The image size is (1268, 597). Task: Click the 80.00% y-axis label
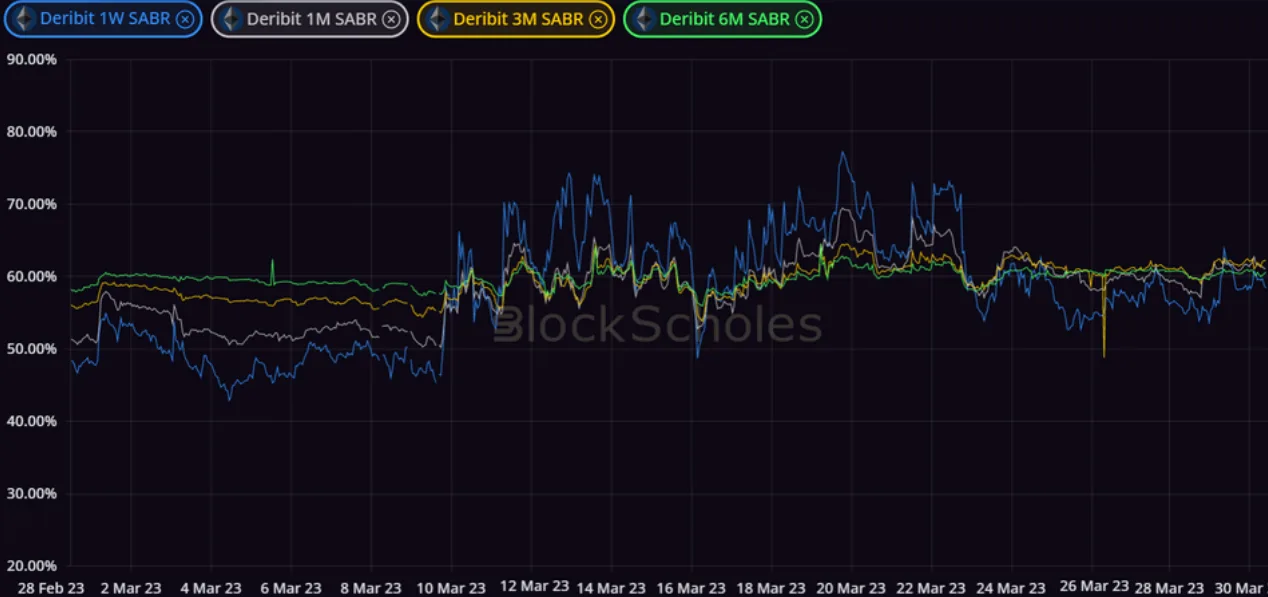[31, 131]
